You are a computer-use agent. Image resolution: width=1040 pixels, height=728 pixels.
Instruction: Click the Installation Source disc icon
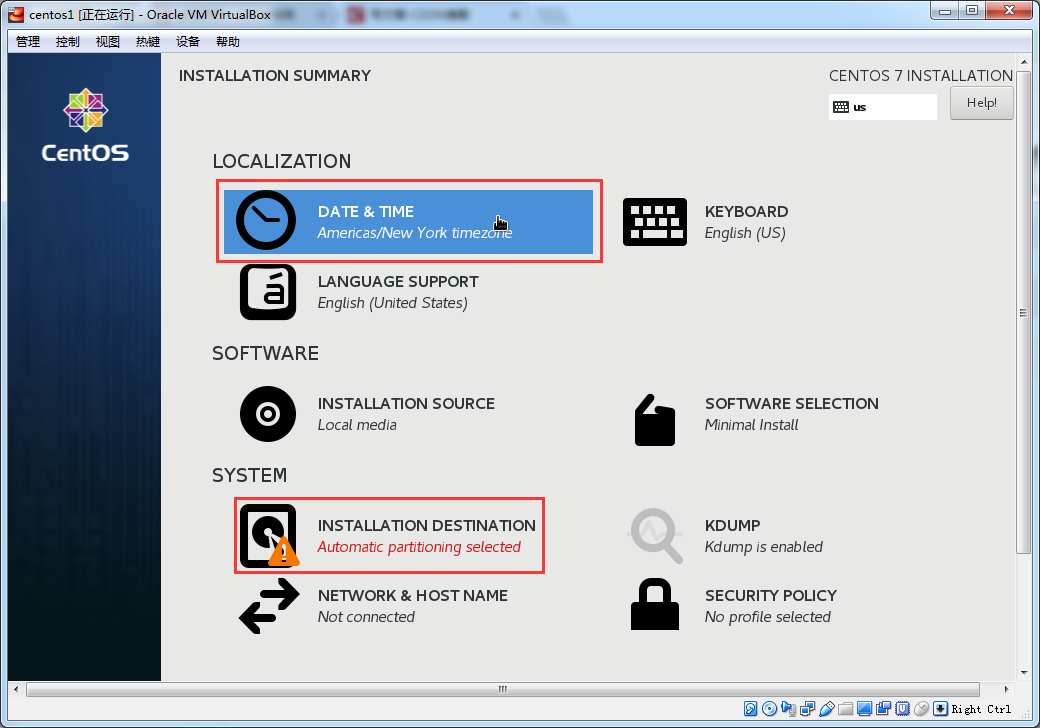click(268, 414)
